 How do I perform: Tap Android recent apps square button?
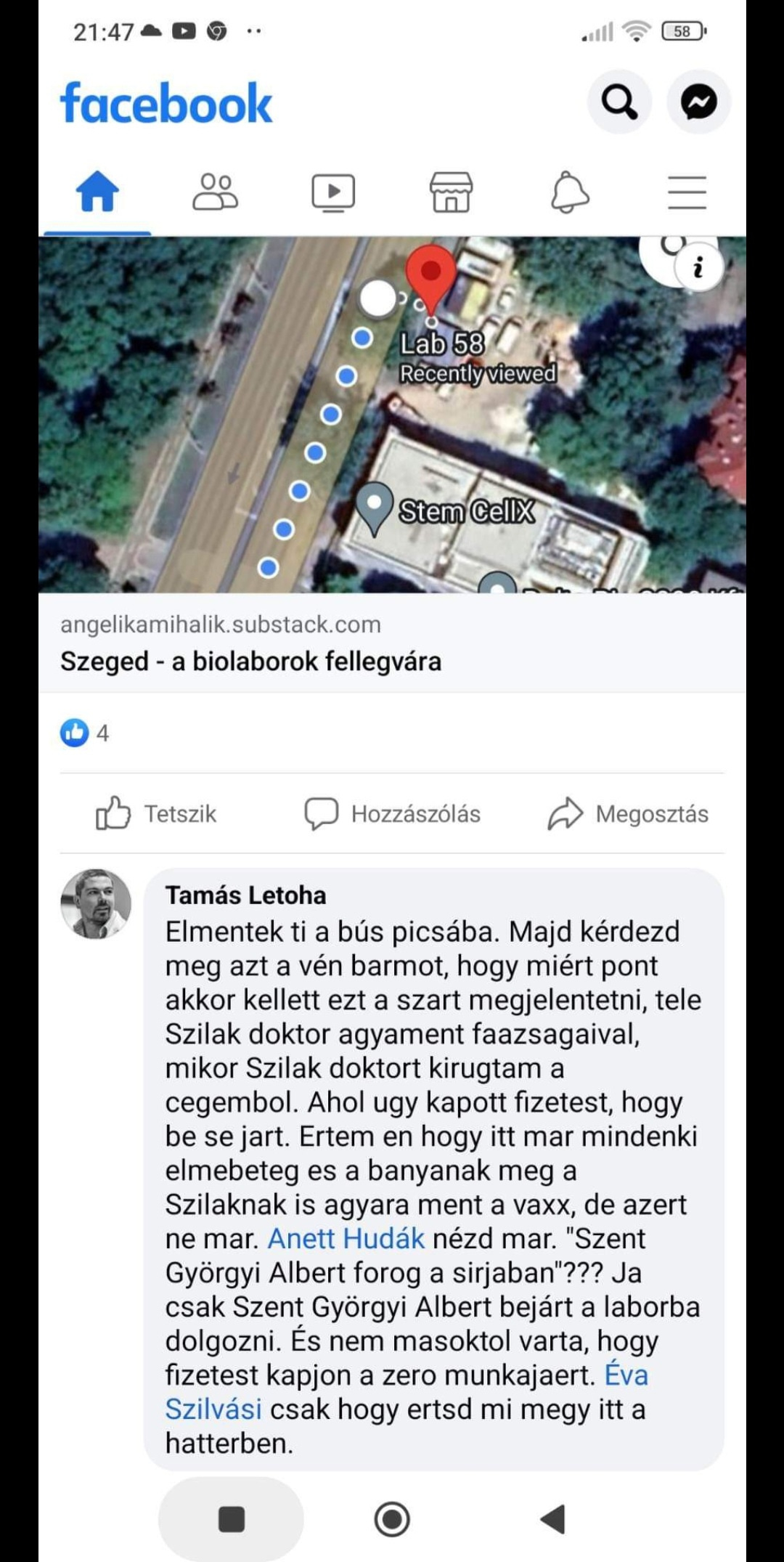click(231, 1518)
